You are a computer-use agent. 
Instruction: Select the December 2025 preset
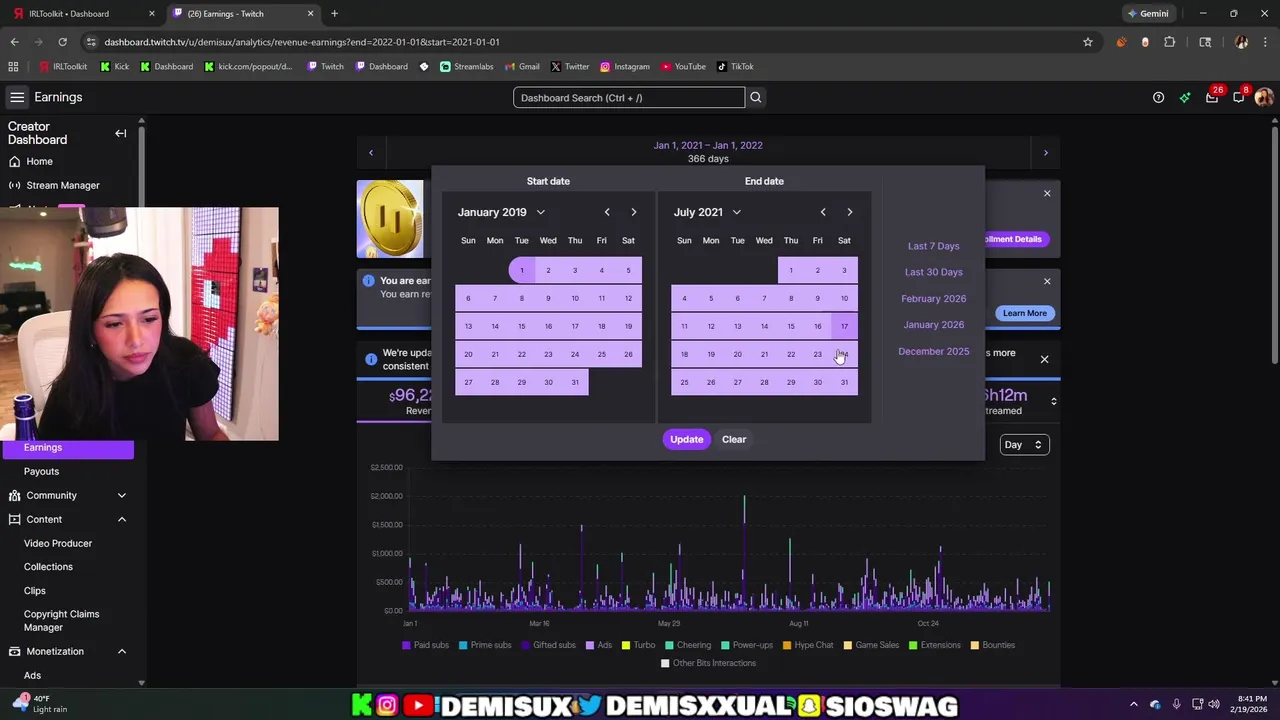pyautogui.click(x=933, y=351)
